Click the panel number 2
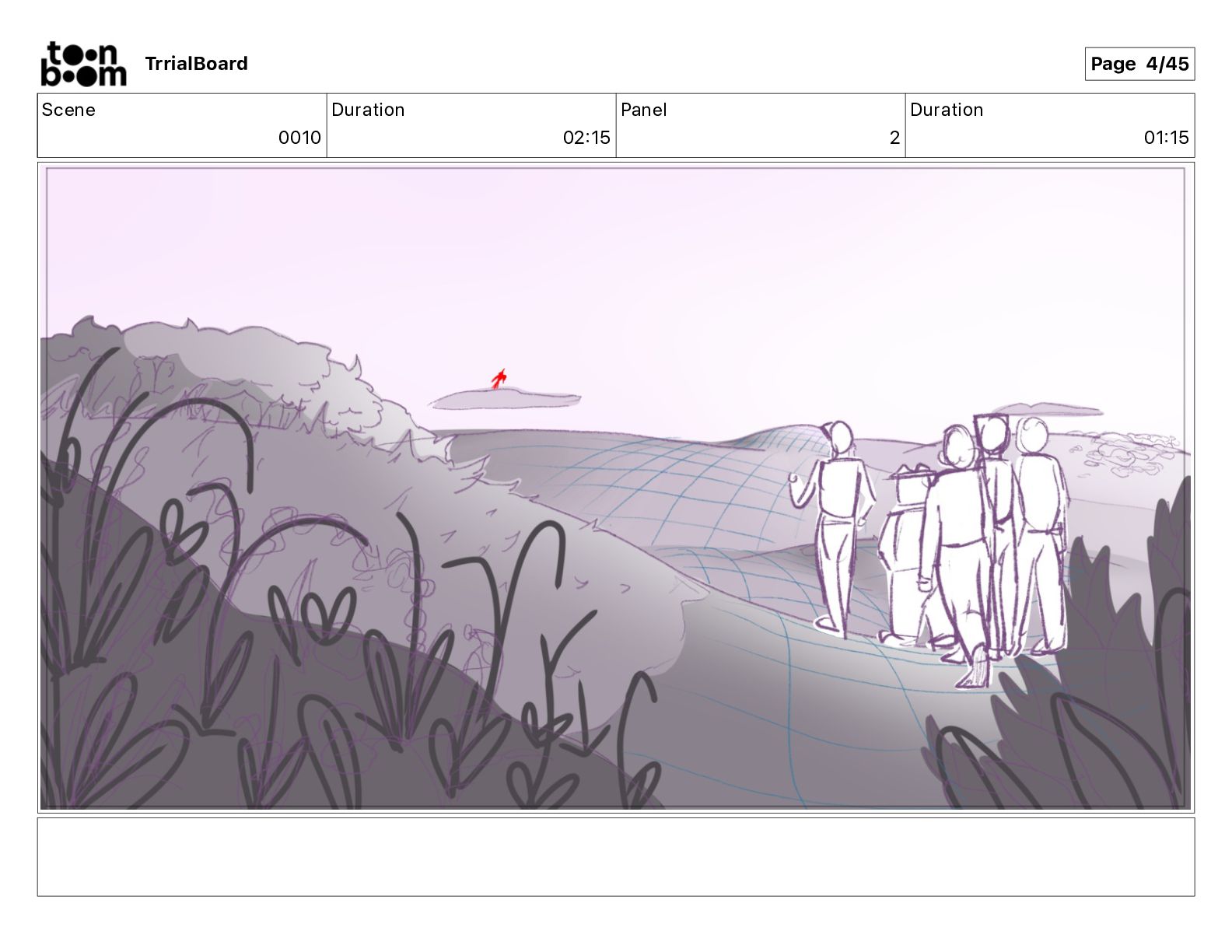The image size is (1232, 952). point(894,138)
